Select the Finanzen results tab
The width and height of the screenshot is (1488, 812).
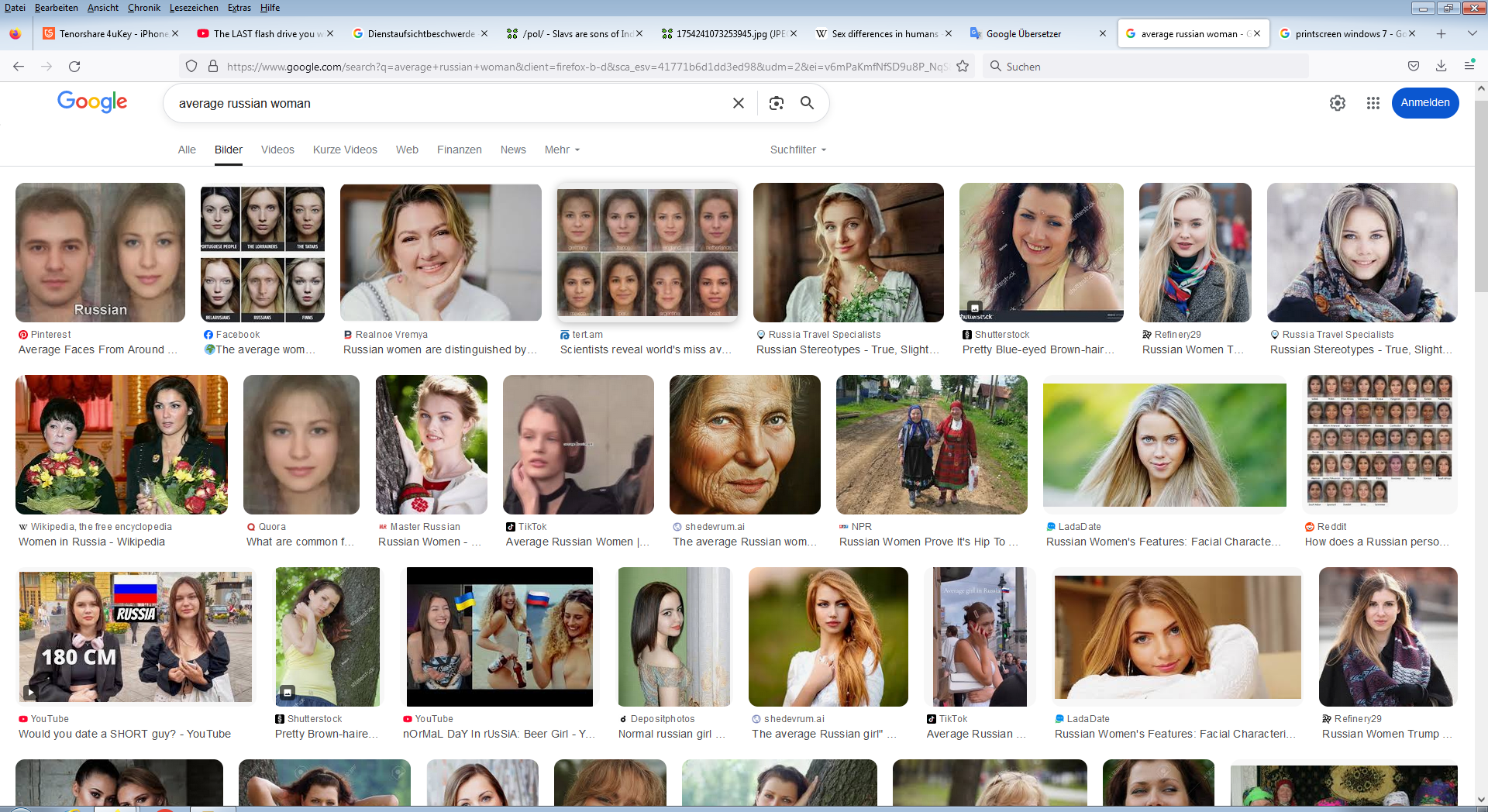[460, 150]
